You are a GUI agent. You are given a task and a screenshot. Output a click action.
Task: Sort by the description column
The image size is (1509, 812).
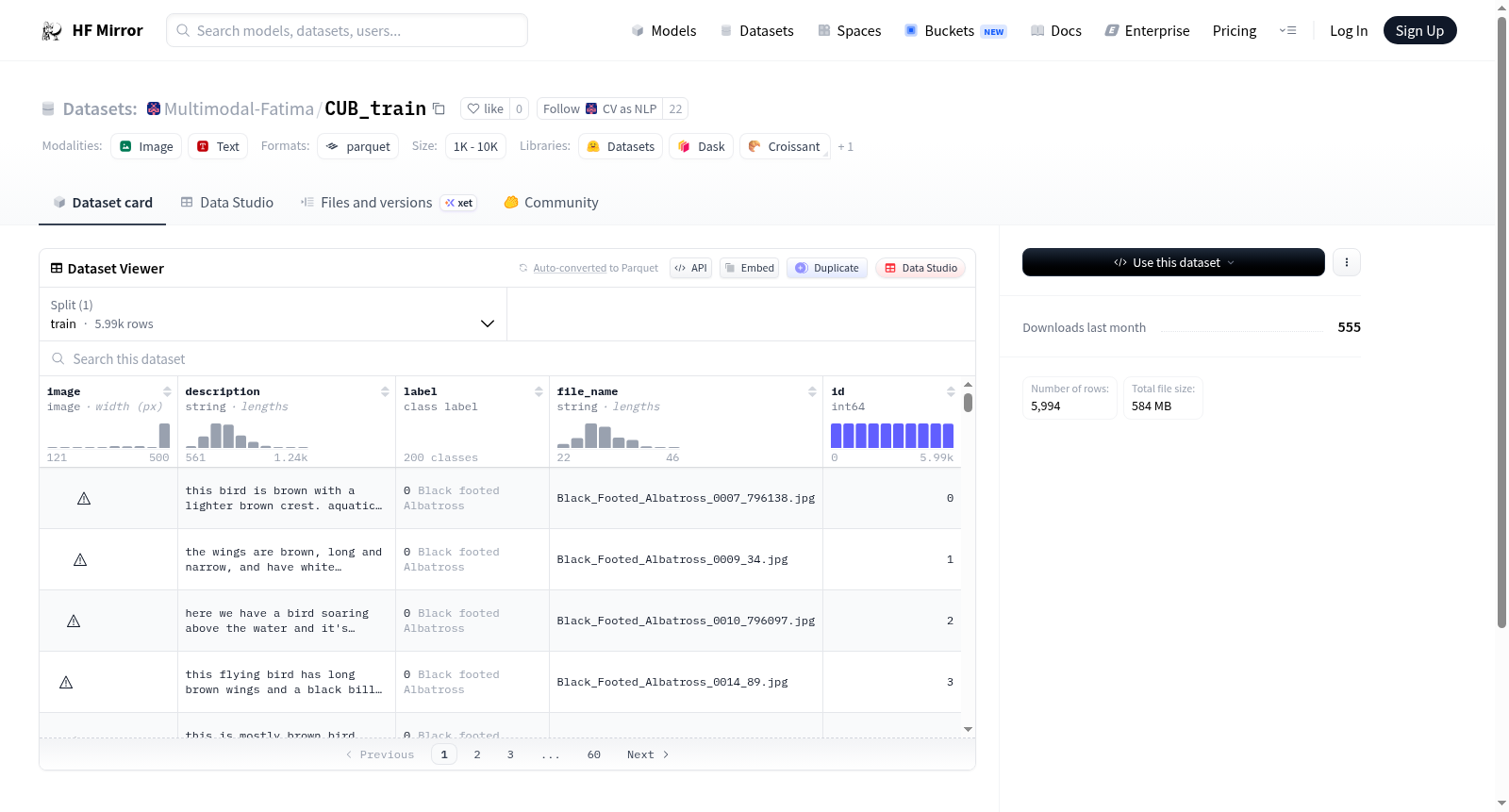pyautogui.click(x=385, y=391)
